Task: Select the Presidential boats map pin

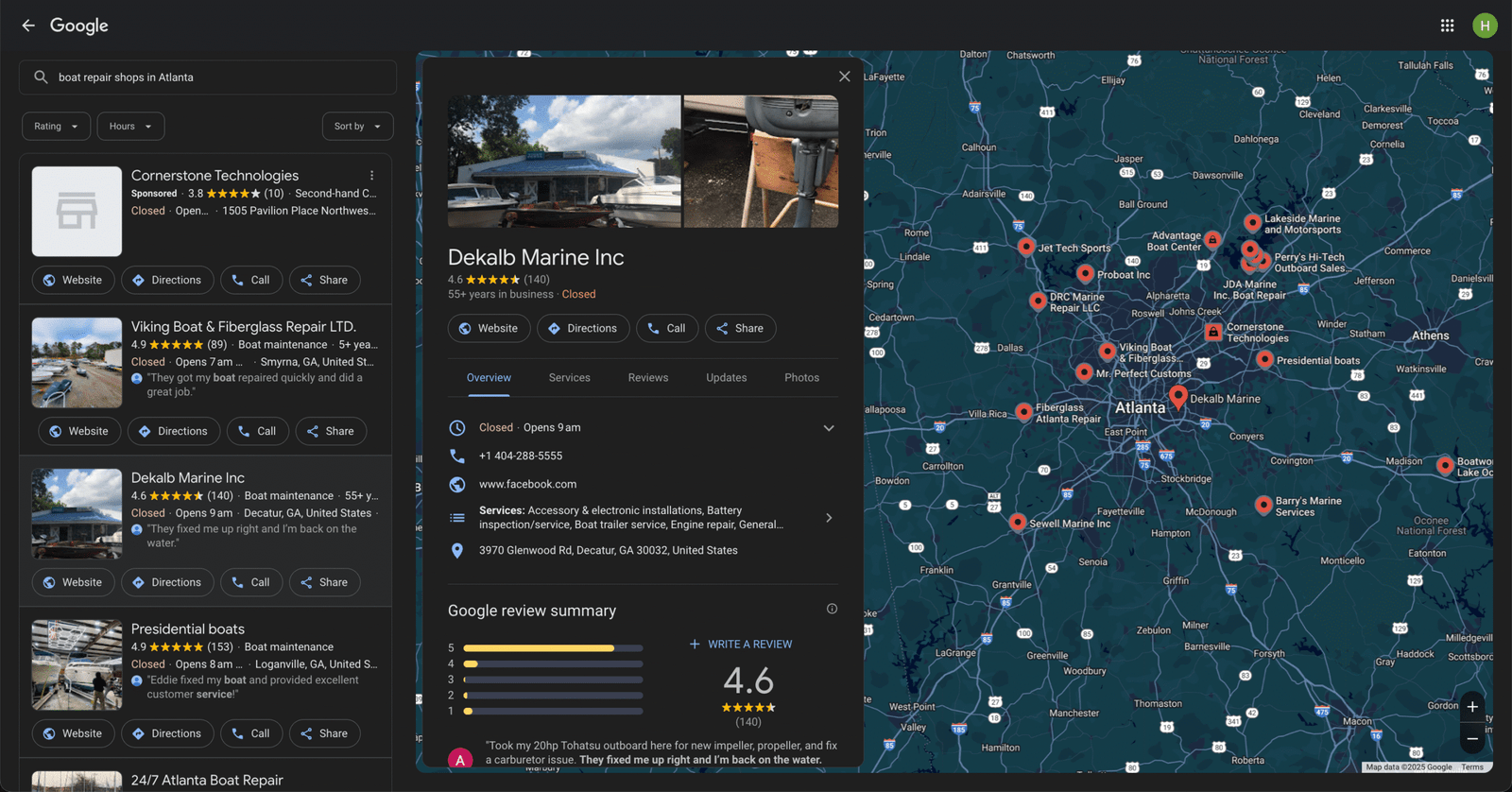Action: click(1264, 358)
